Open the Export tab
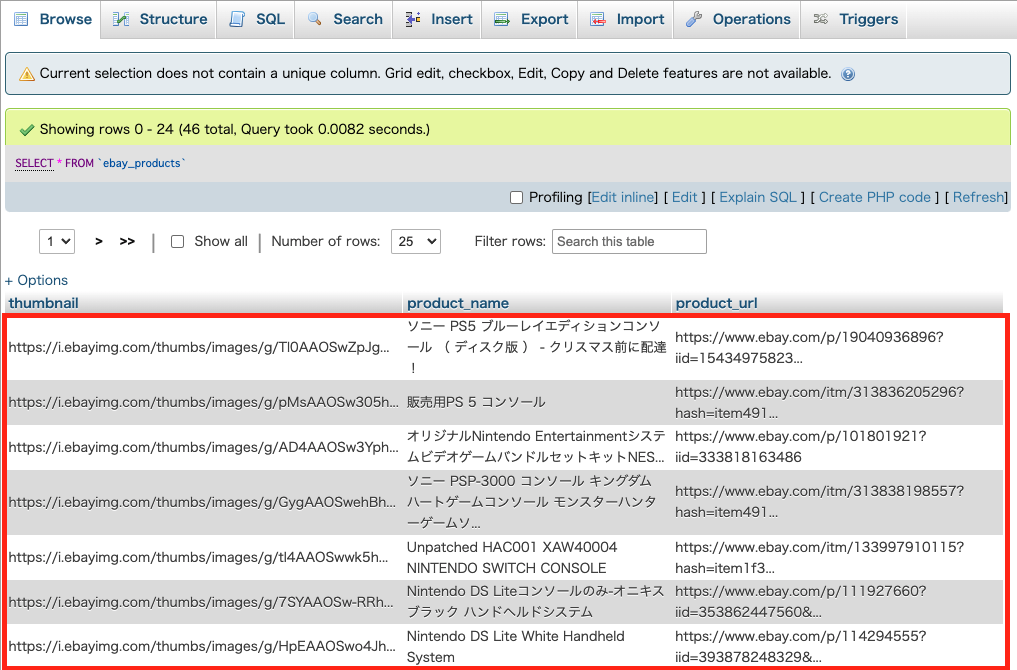 pos(531,19)
